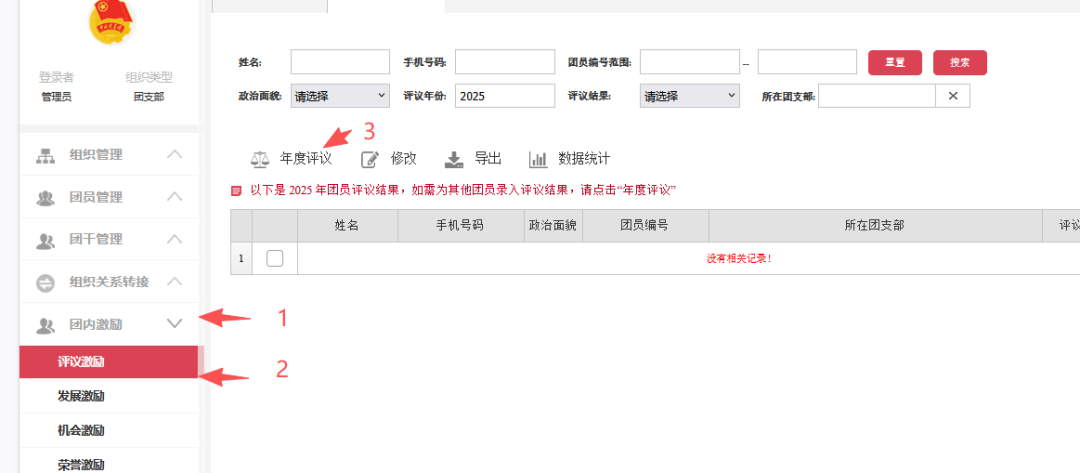Tick the checkbox in row 1
The height and width of the screenshot is (473, 1080).
tap(275, 258)
